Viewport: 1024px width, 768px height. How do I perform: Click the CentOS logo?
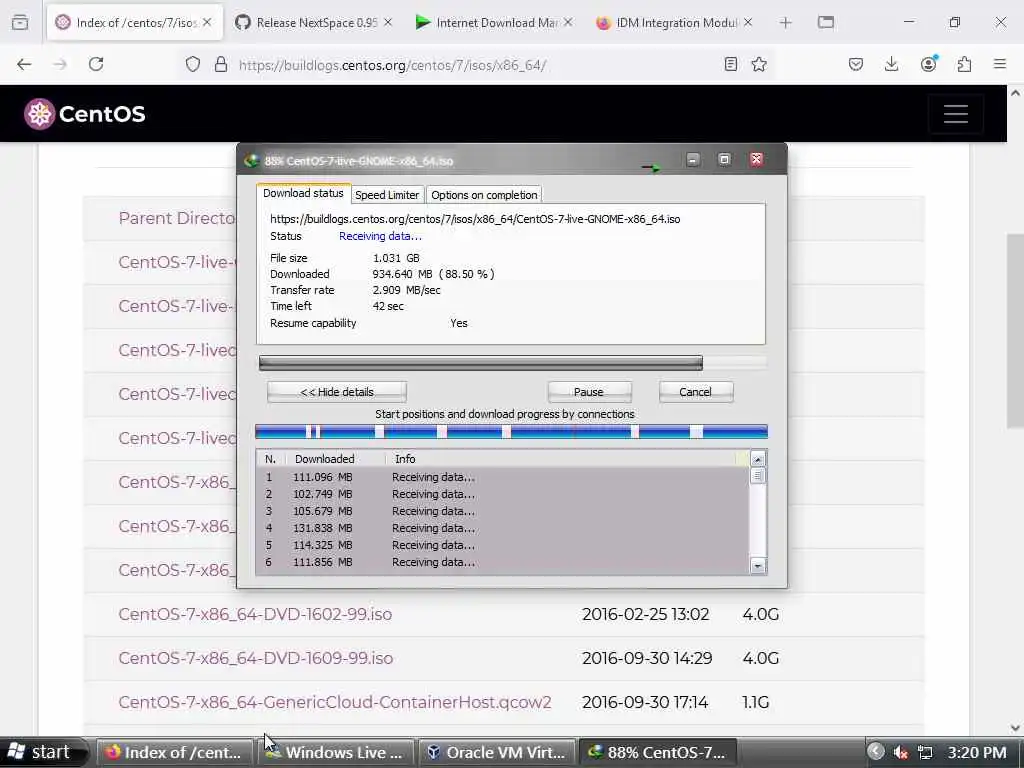tap(85, 114)
